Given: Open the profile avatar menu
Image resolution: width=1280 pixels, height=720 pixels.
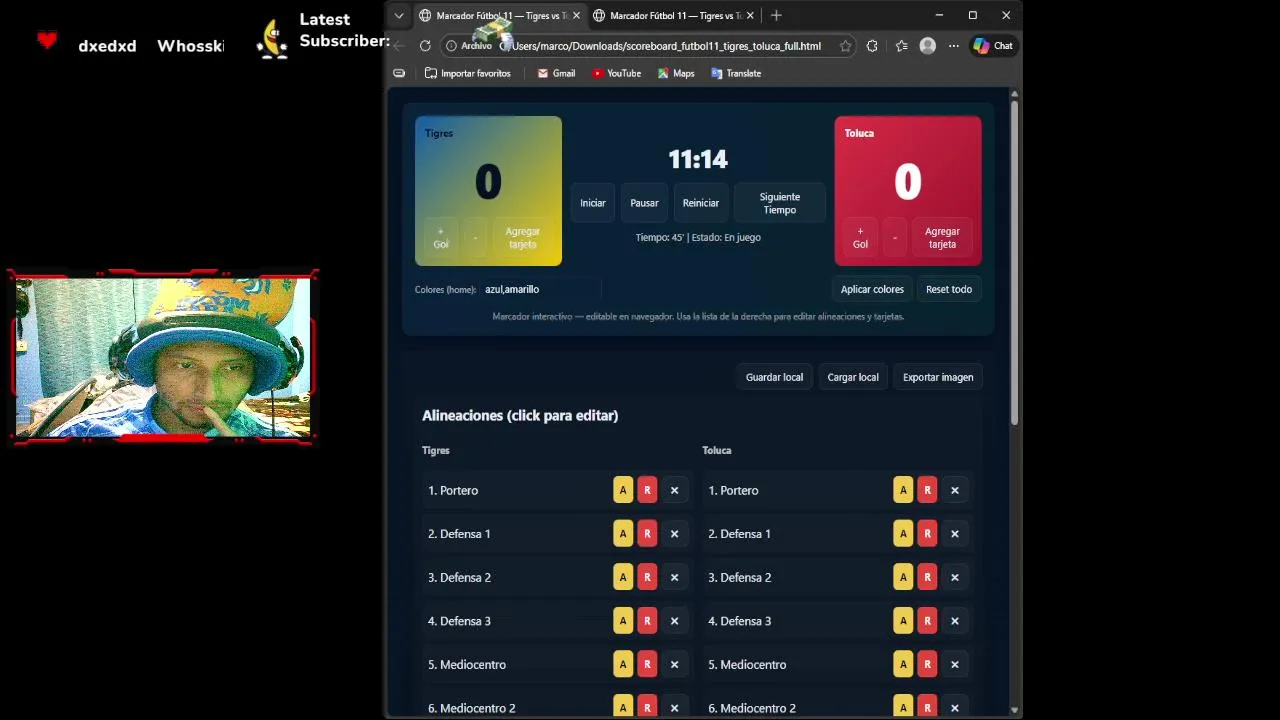Looking at the screenshot, I should 928,46.
